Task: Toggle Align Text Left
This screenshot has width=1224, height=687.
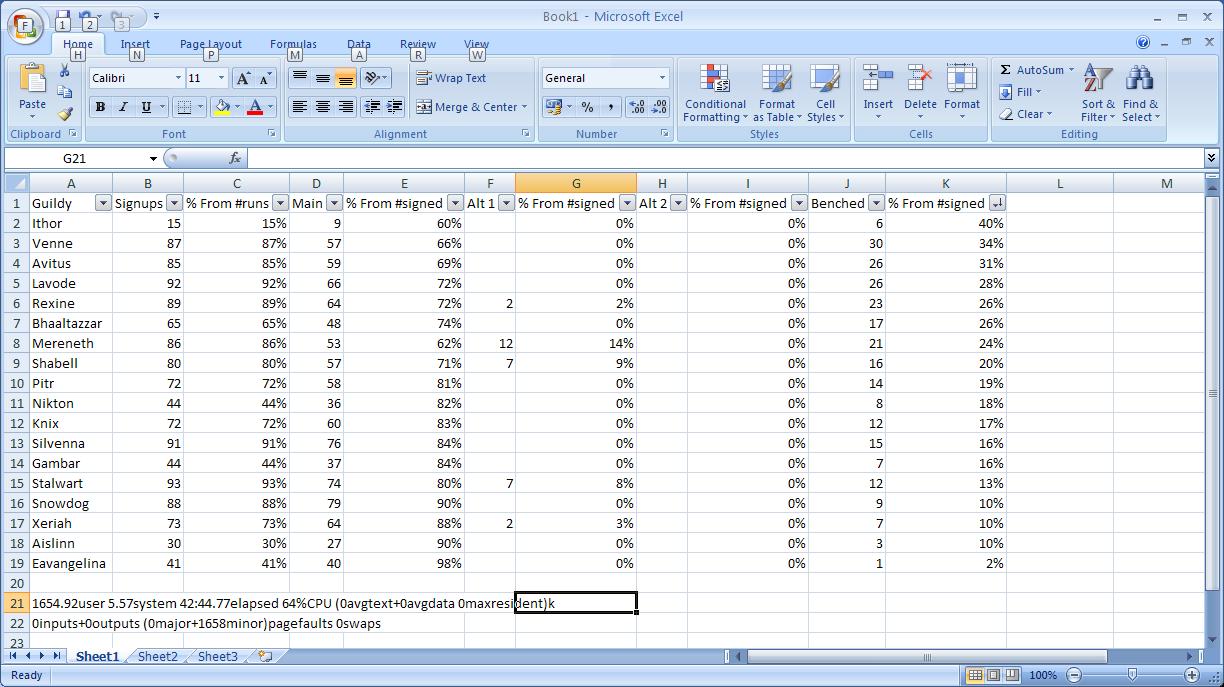Action: [x=299, y=107]
